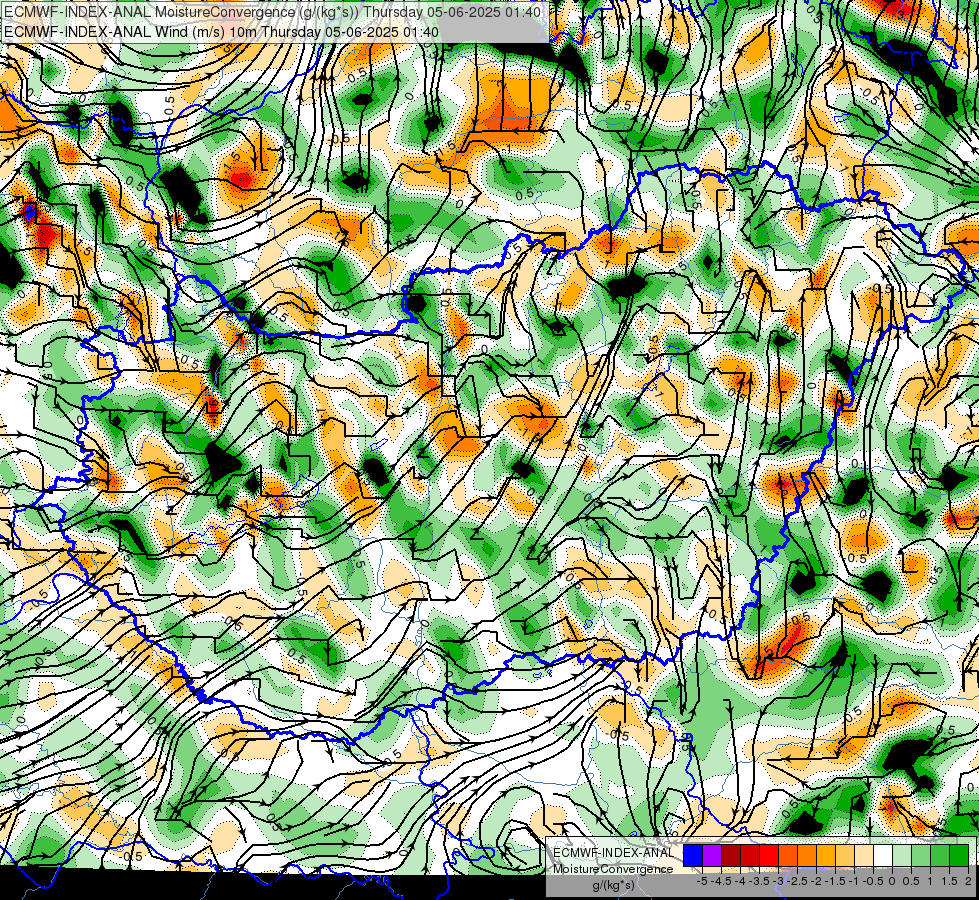Image resolution: width=979 pixels, height=900 pixels.
Task: Click the Wind (m/s) 10m title line
Action: (x=221, y=31)
